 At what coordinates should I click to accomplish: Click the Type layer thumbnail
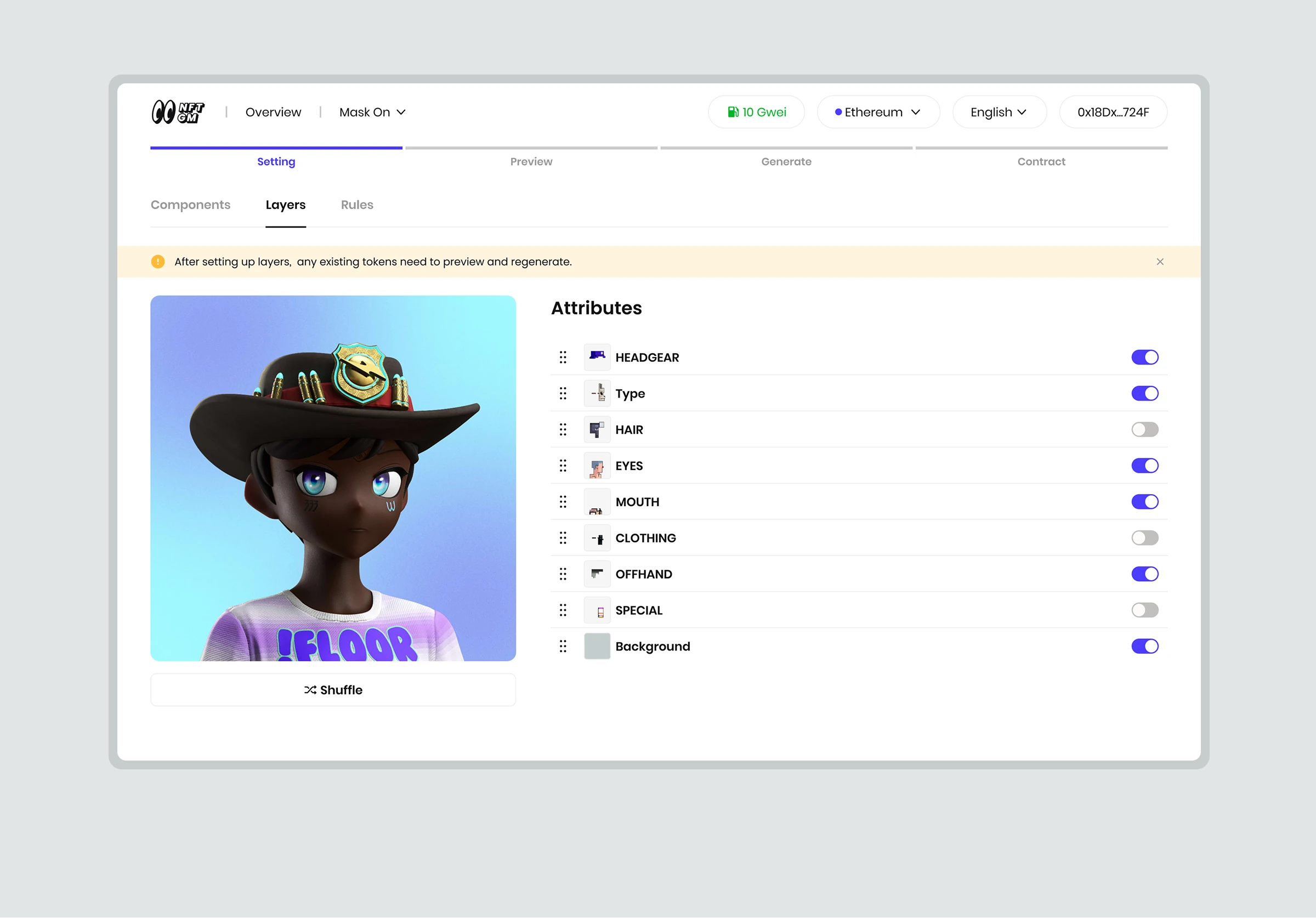click(597, 393)
